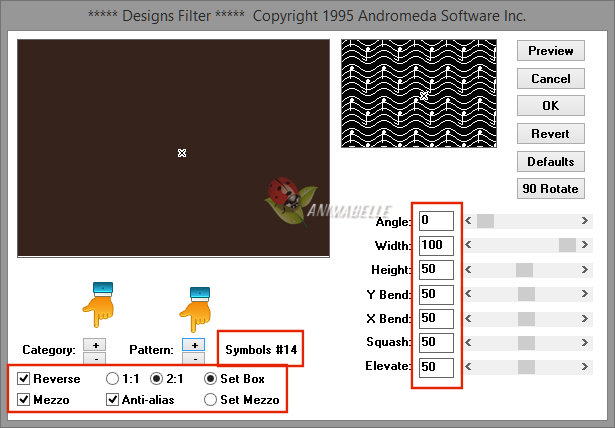
Task: Click the Symbols #14 pattern name
Action: coord(261,350)
